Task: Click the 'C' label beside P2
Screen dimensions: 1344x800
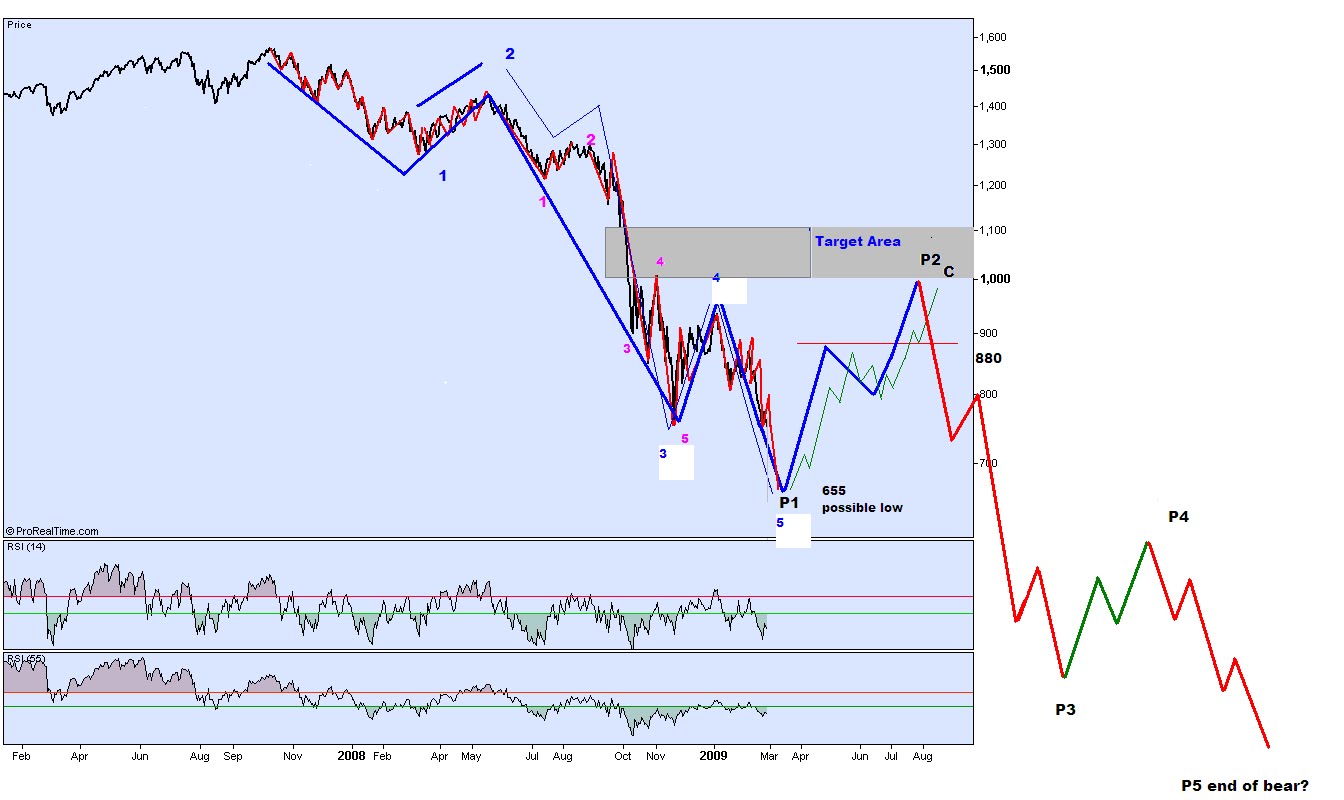Action: (x=948, y=272)
